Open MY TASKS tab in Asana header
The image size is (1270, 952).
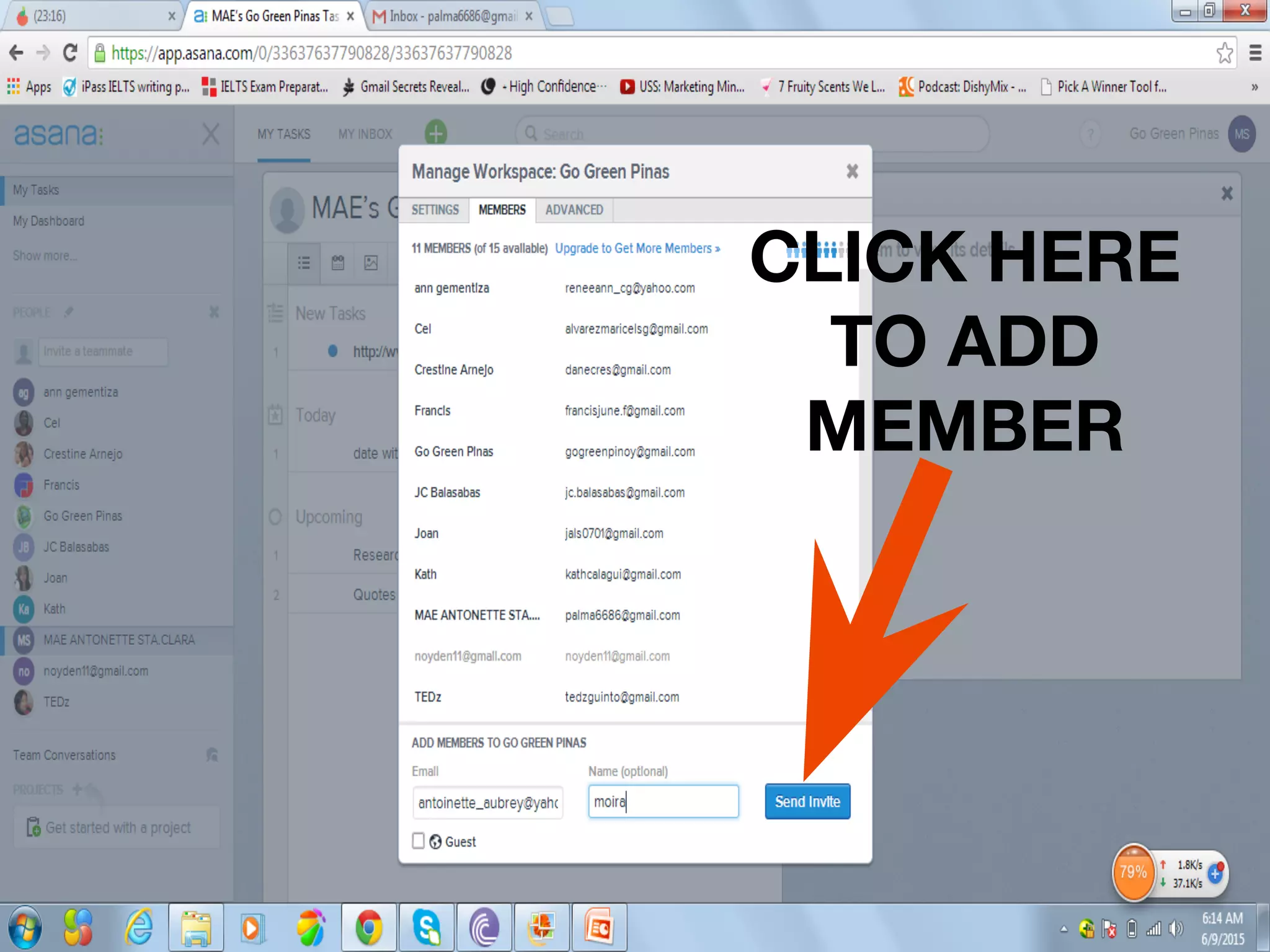coord(283,134)
